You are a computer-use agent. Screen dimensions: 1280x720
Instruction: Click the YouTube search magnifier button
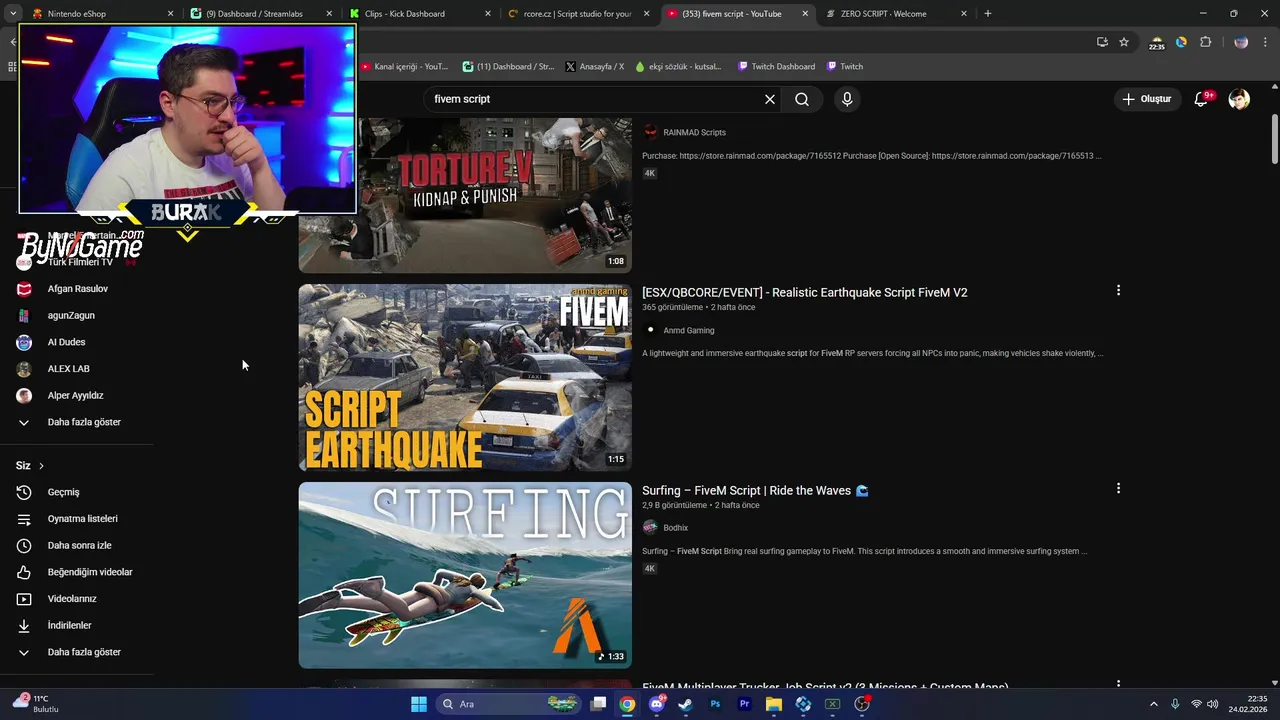point(802,99)
